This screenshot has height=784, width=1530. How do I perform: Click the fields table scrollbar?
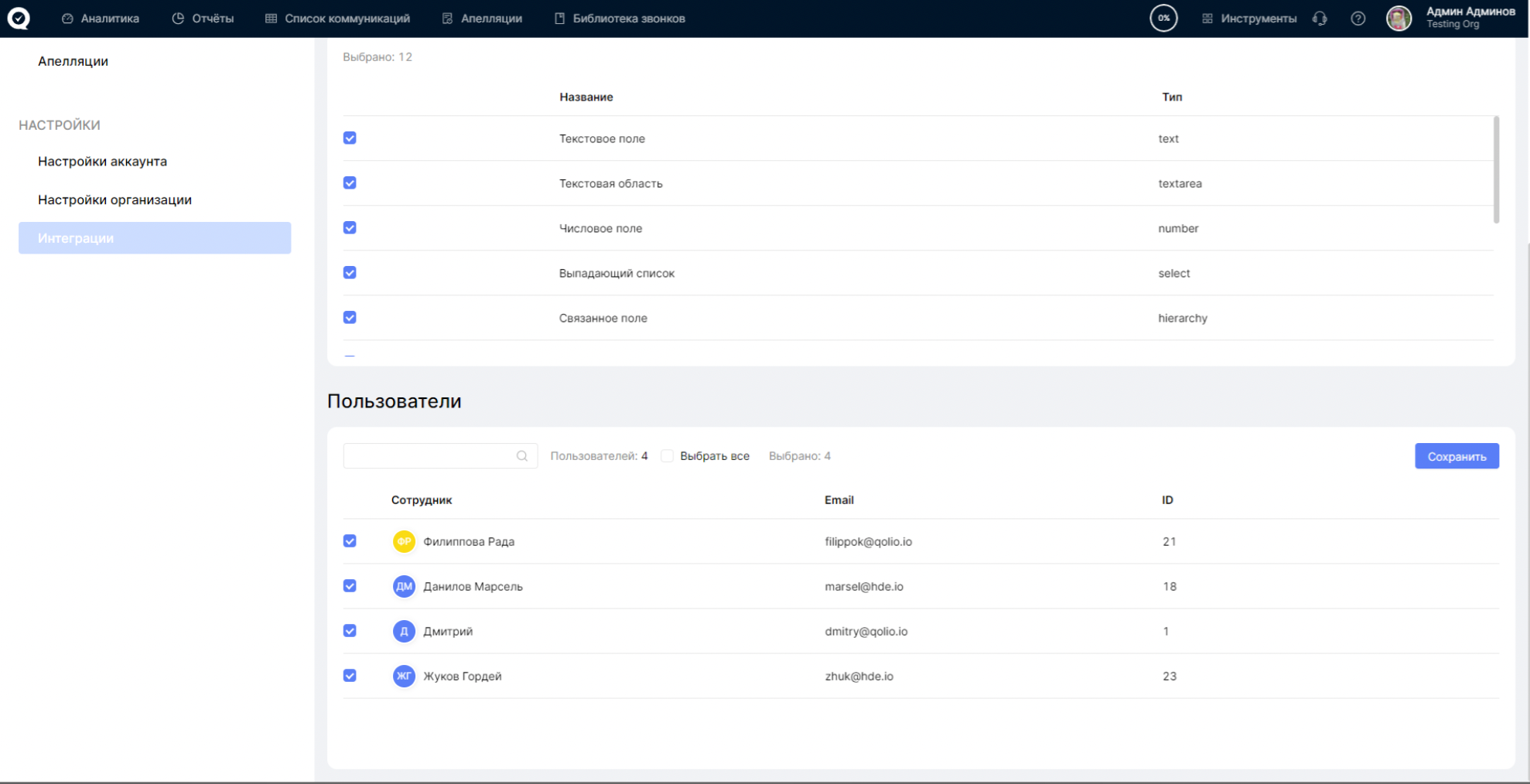point(1496,170)
